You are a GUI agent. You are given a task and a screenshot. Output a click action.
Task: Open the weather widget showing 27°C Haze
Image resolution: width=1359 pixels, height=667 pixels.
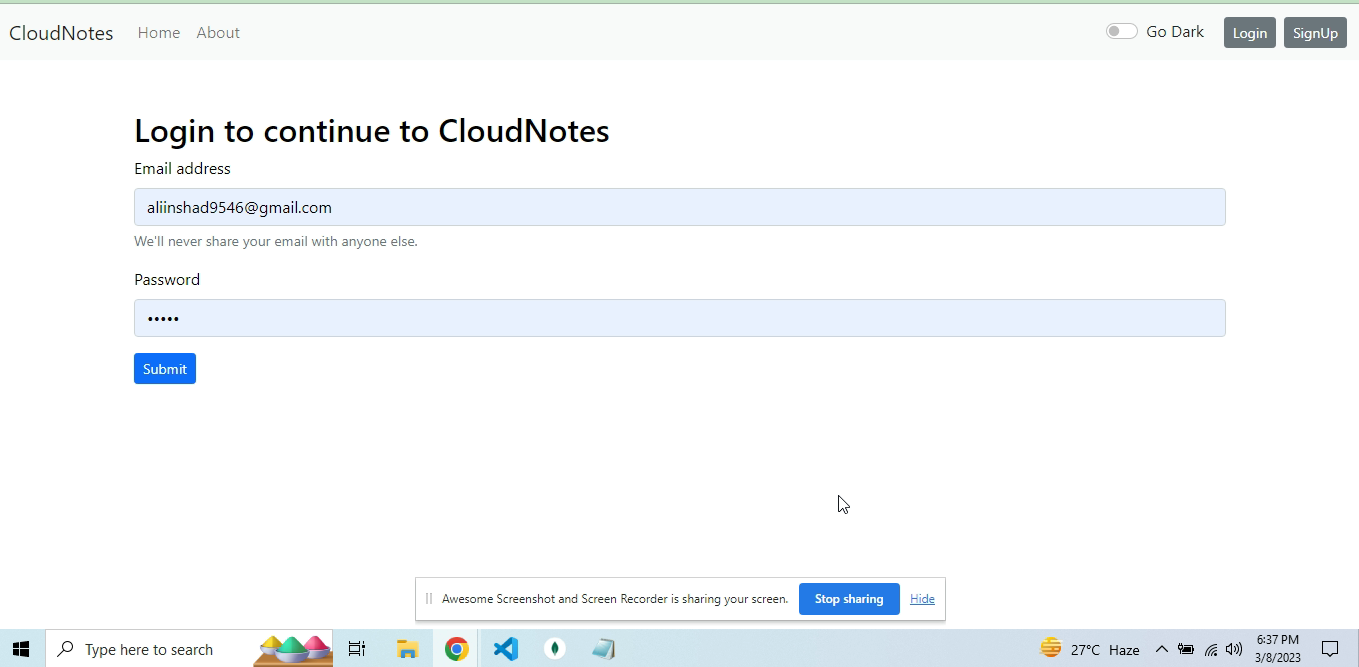(x=1090, y=649)
